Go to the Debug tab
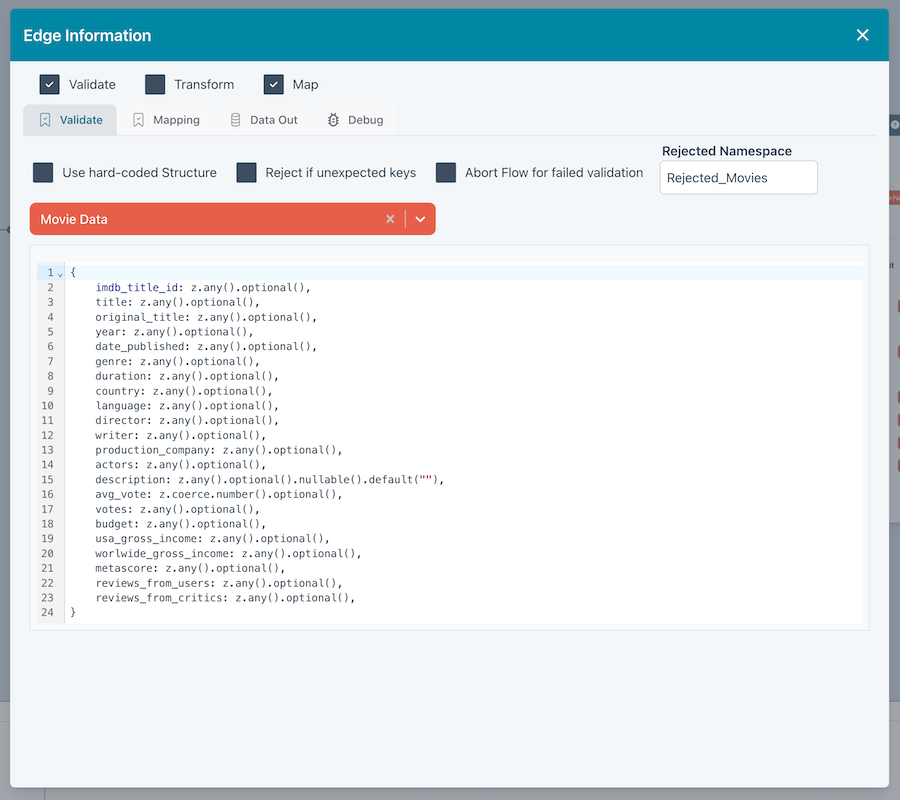Image resolution: width=900 pixels, height=800 pixels. [365, 120]
